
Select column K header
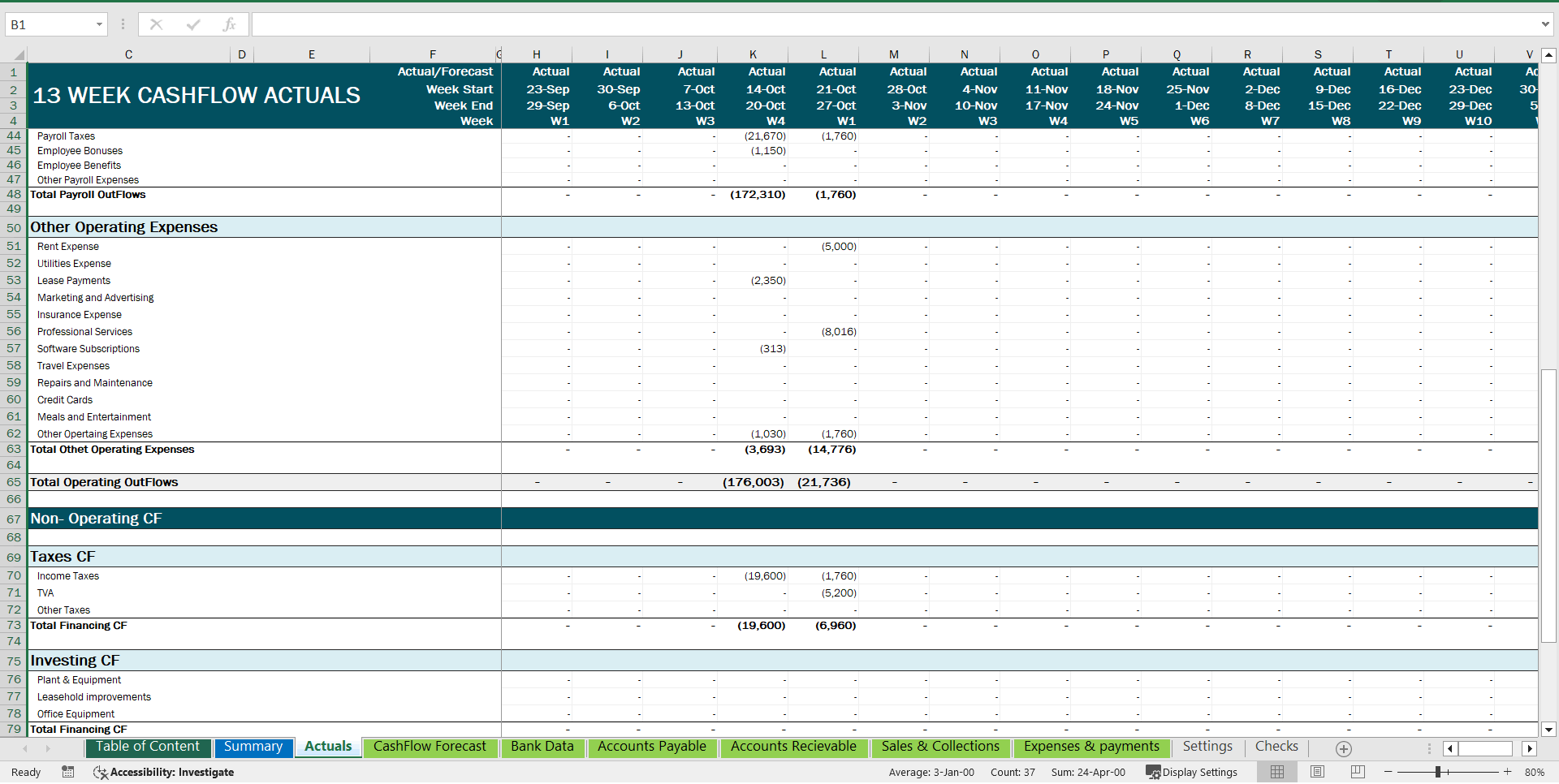click(753, 55)
